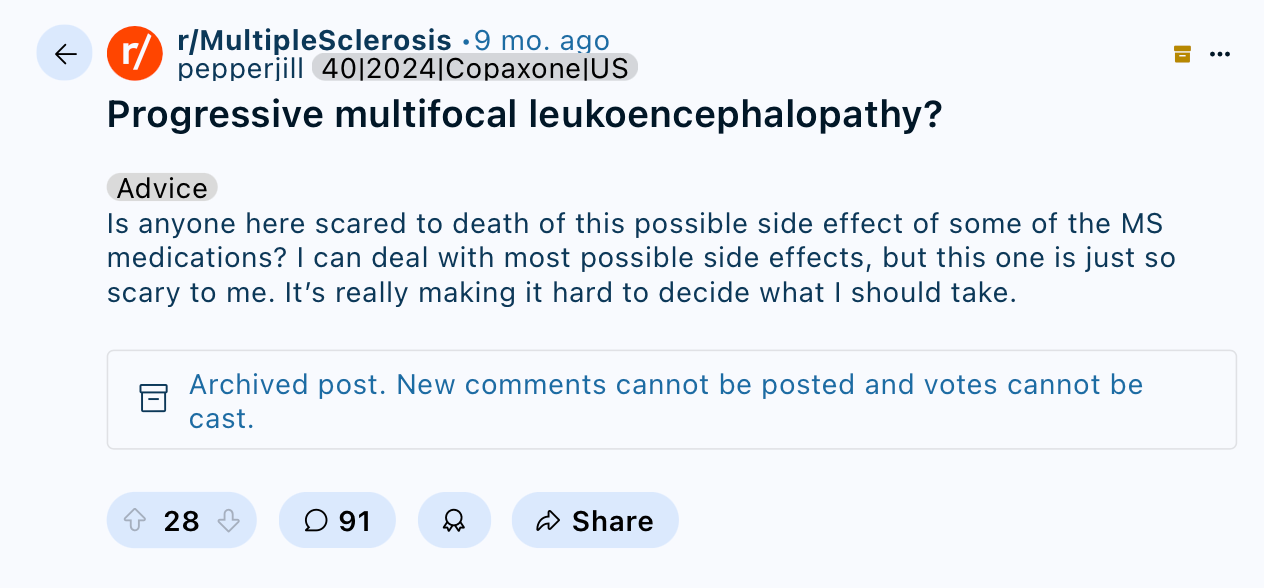Screen dimensions: 1264x588
Task: Click the downvote arrow next to 28
Action: pyautogui.click(x=228, y=521)
